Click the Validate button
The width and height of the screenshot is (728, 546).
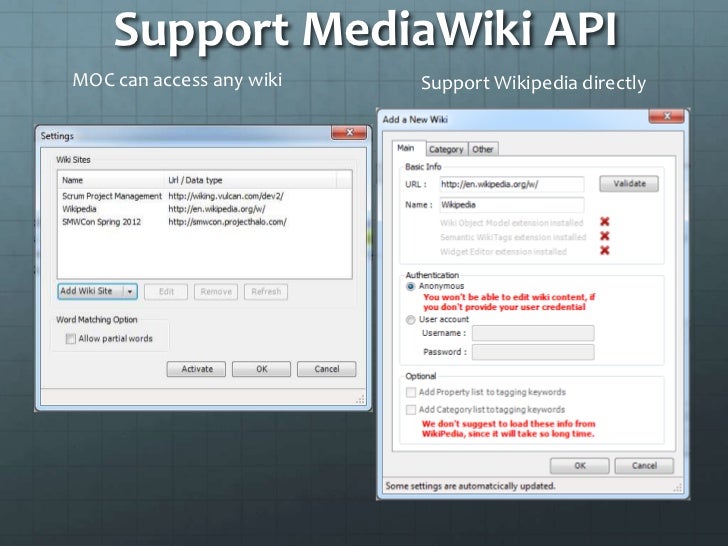click(x=629, y=184)
